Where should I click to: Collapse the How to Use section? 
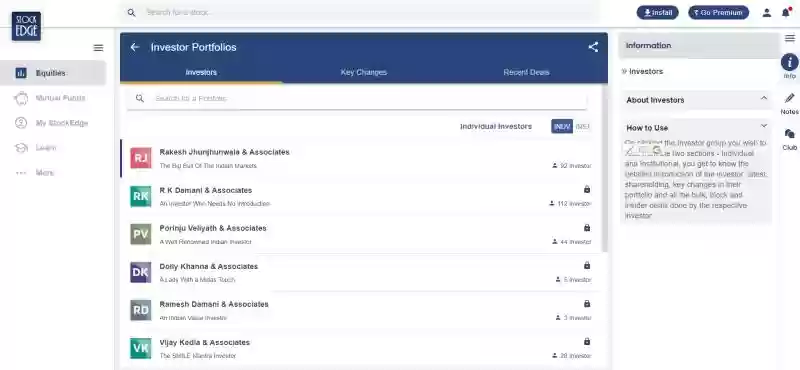(764, 126)
